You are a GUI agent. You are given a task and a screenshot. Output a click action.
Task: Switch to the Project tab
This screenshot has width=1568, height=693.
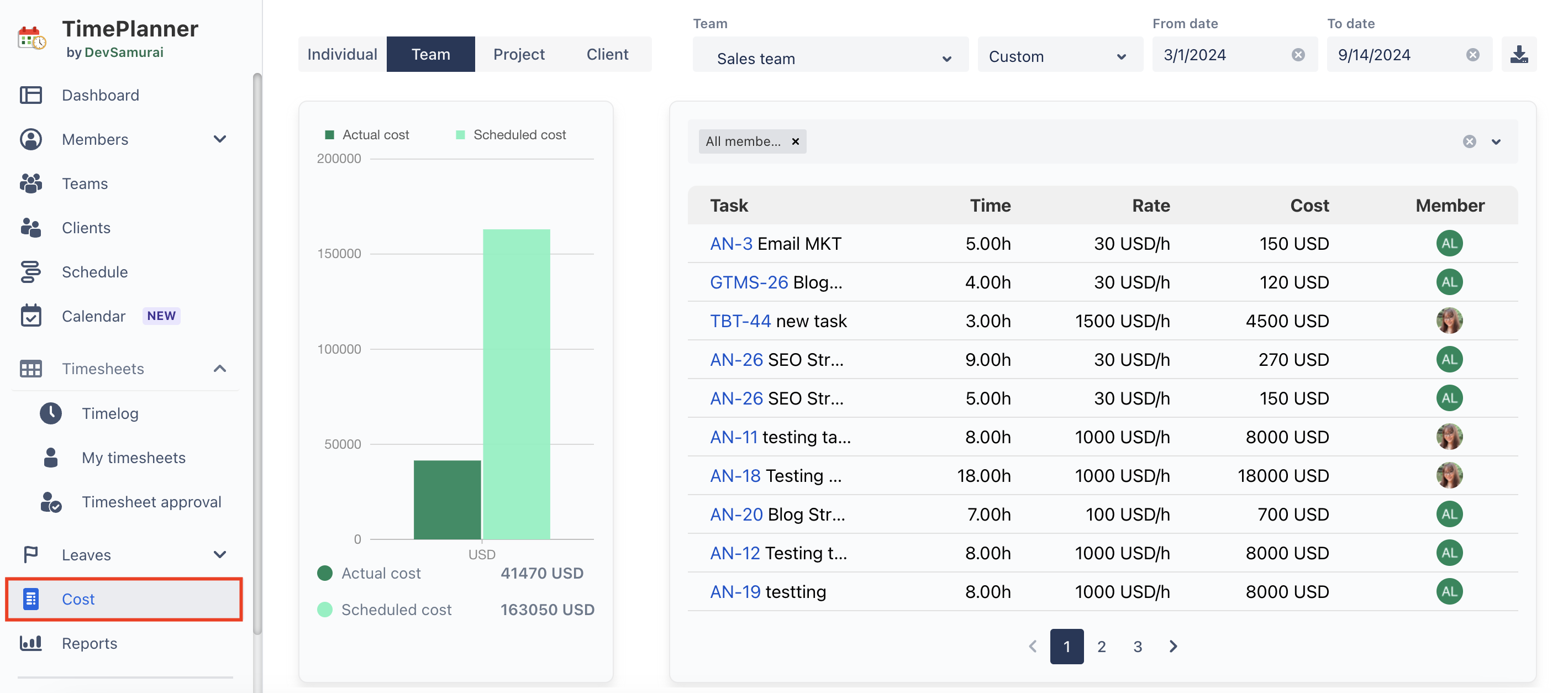point(519,54)
